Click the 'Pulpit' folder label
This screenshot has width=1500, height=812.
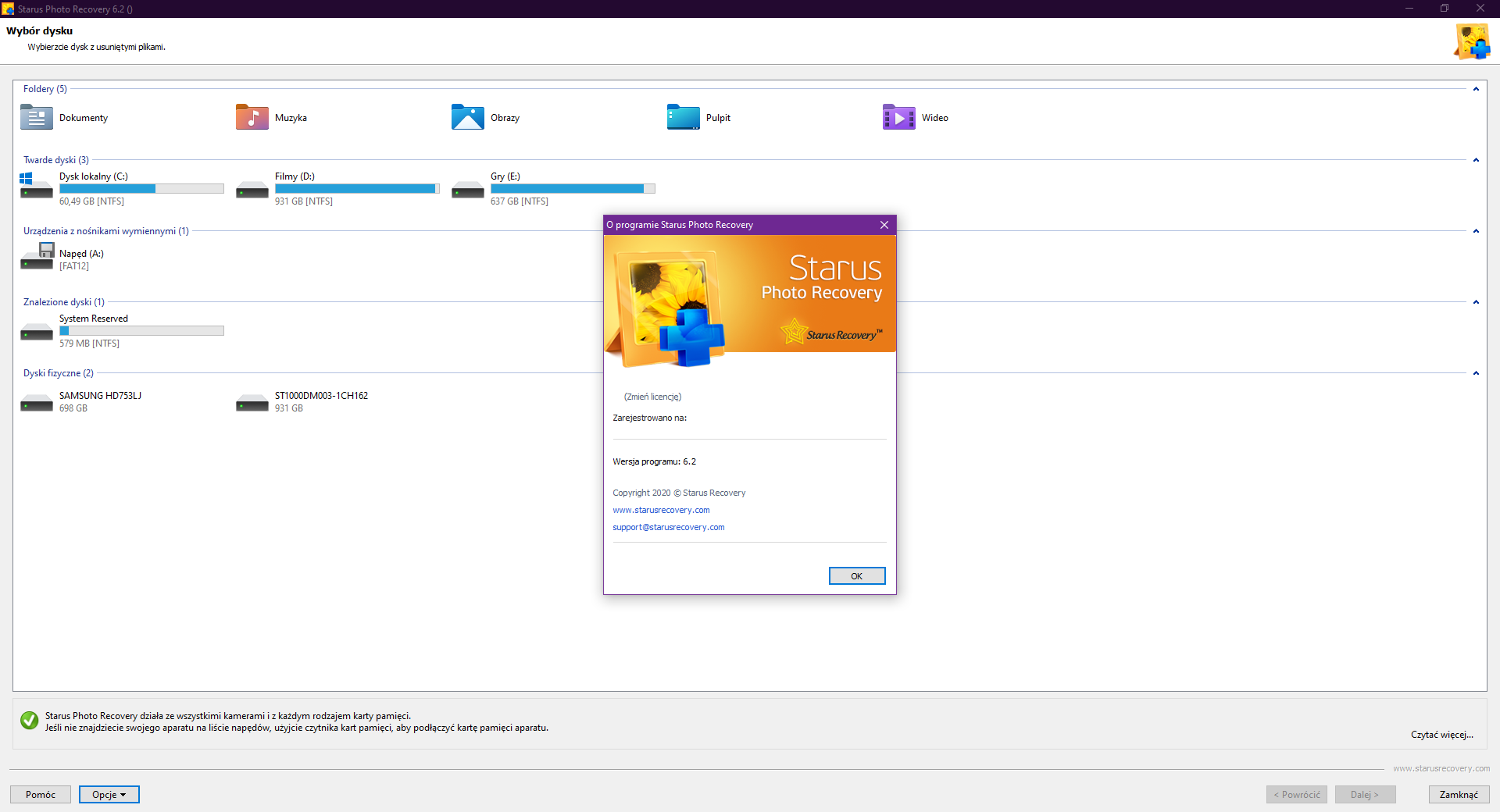click(x=718, y=118)
